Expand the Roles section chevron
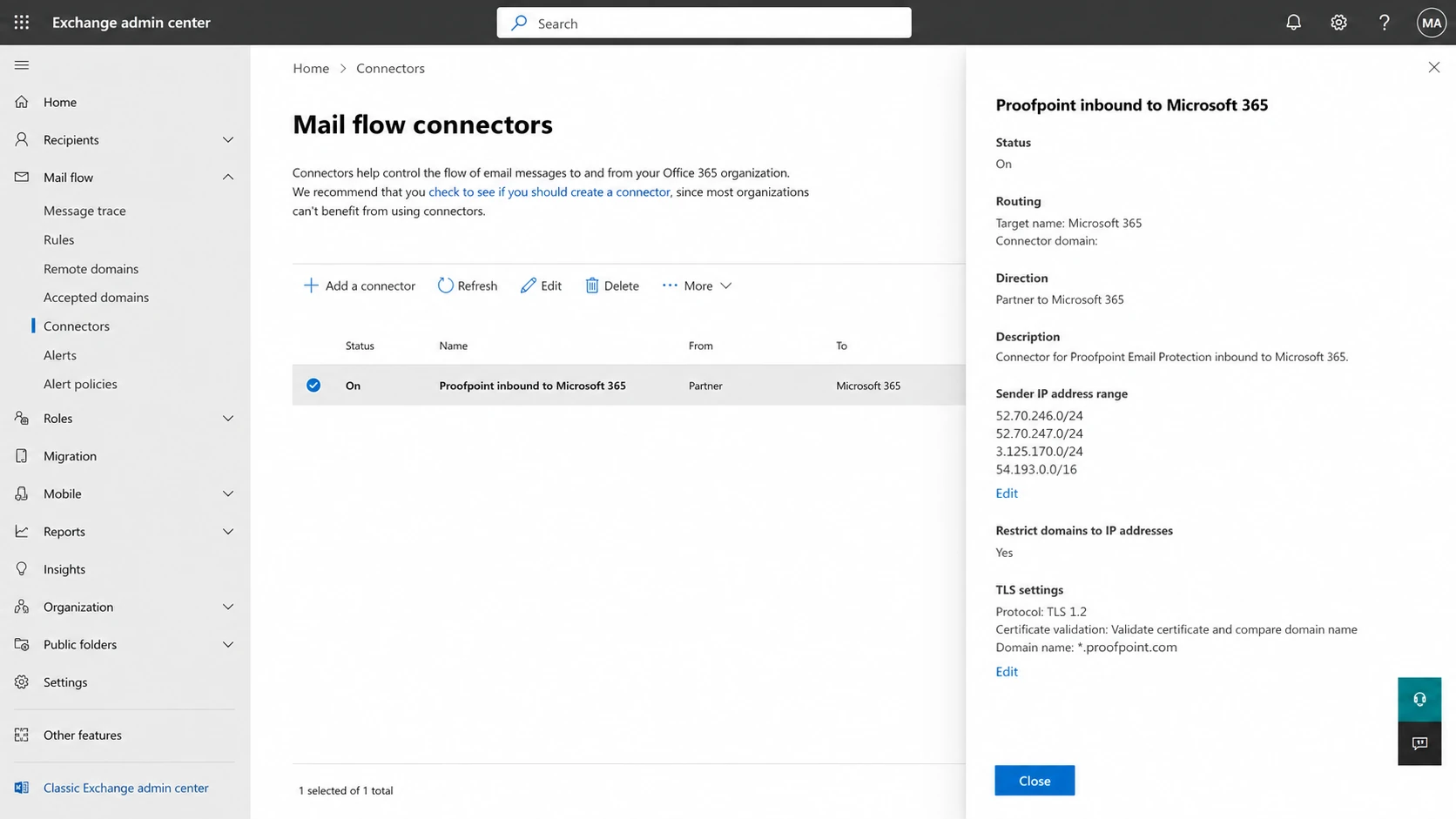 [x=227, y=418]
